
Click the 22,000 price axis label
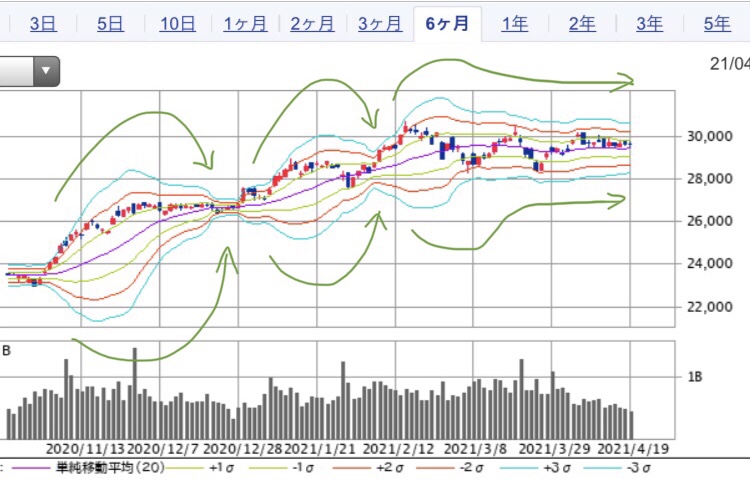[x=709, y=307]
